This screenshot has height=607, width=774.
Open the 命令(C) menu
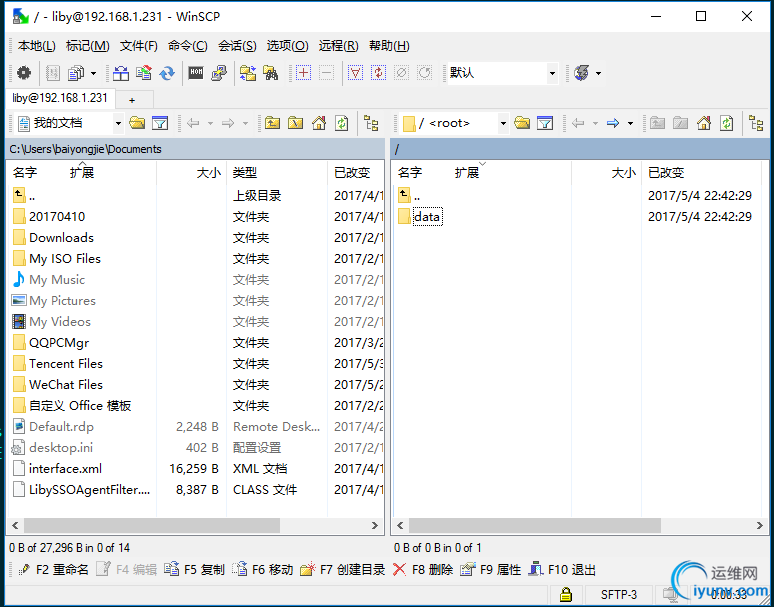coord(188,46)
